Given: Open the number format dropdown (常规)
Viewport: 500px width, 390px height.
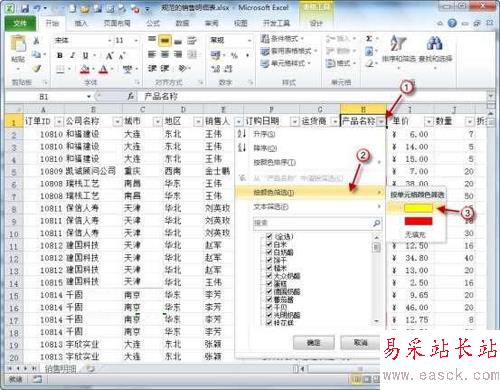Looking at the screenshot, I should (249, 41).
